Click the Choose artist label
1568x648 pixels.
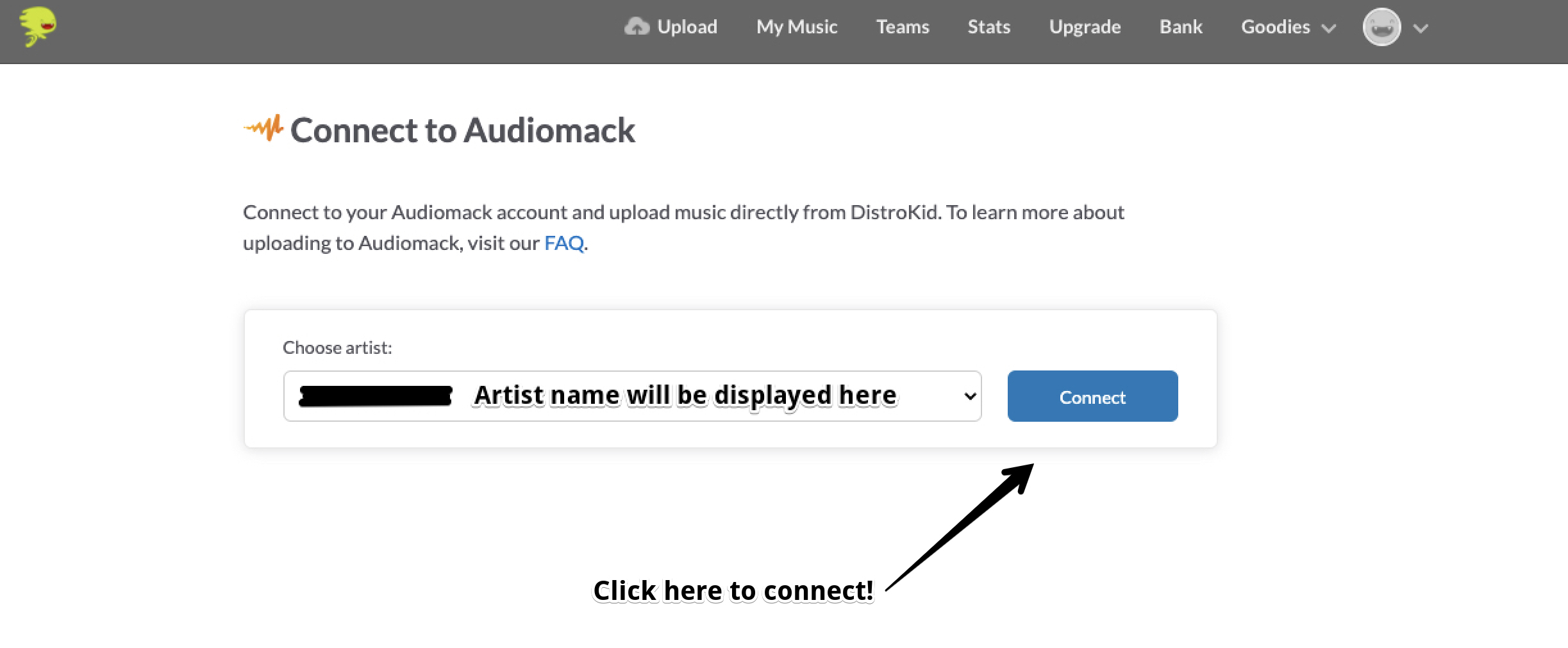tap(338, 347)
